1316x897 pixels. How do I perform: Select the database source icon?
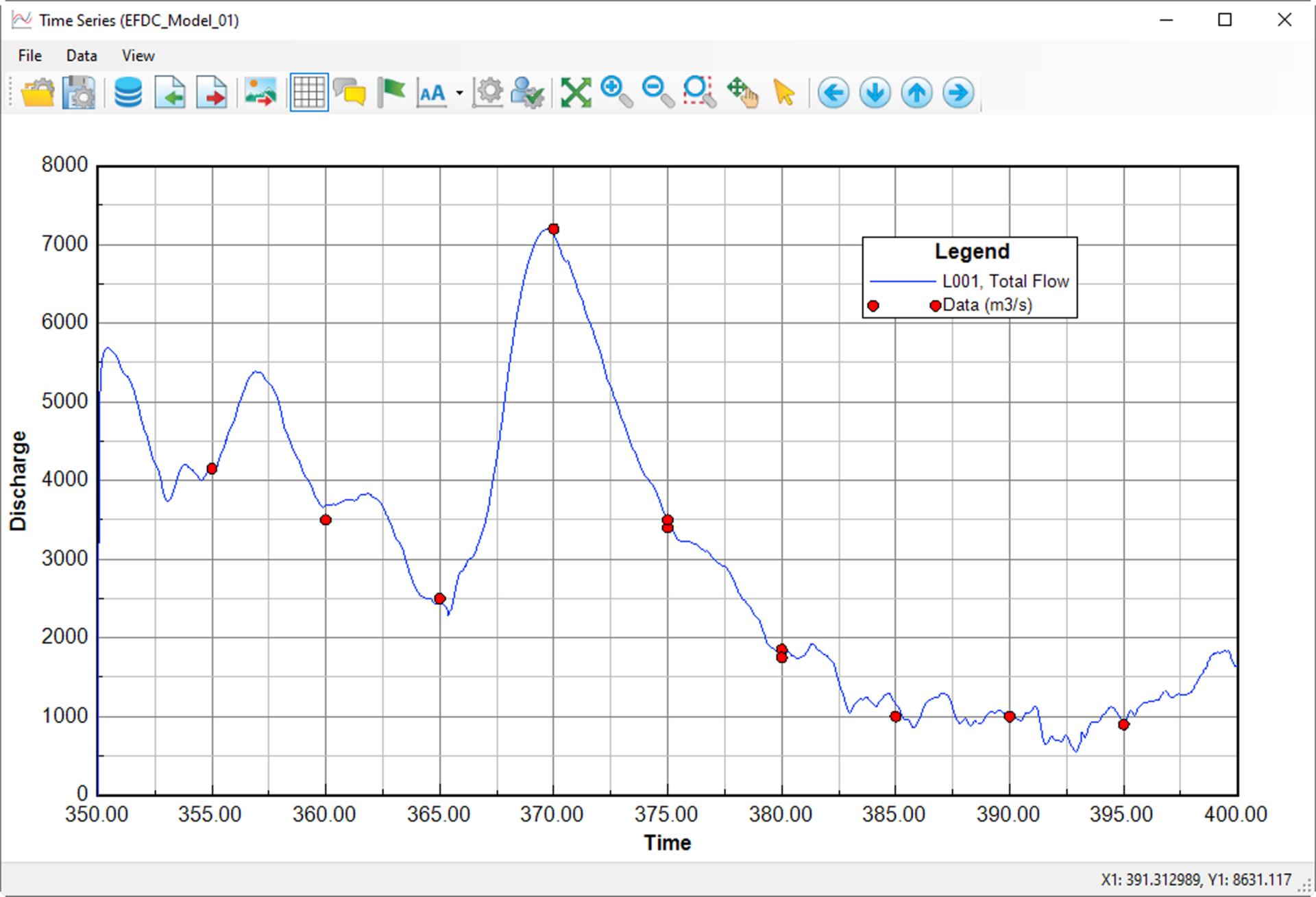[x=127, y=93]
